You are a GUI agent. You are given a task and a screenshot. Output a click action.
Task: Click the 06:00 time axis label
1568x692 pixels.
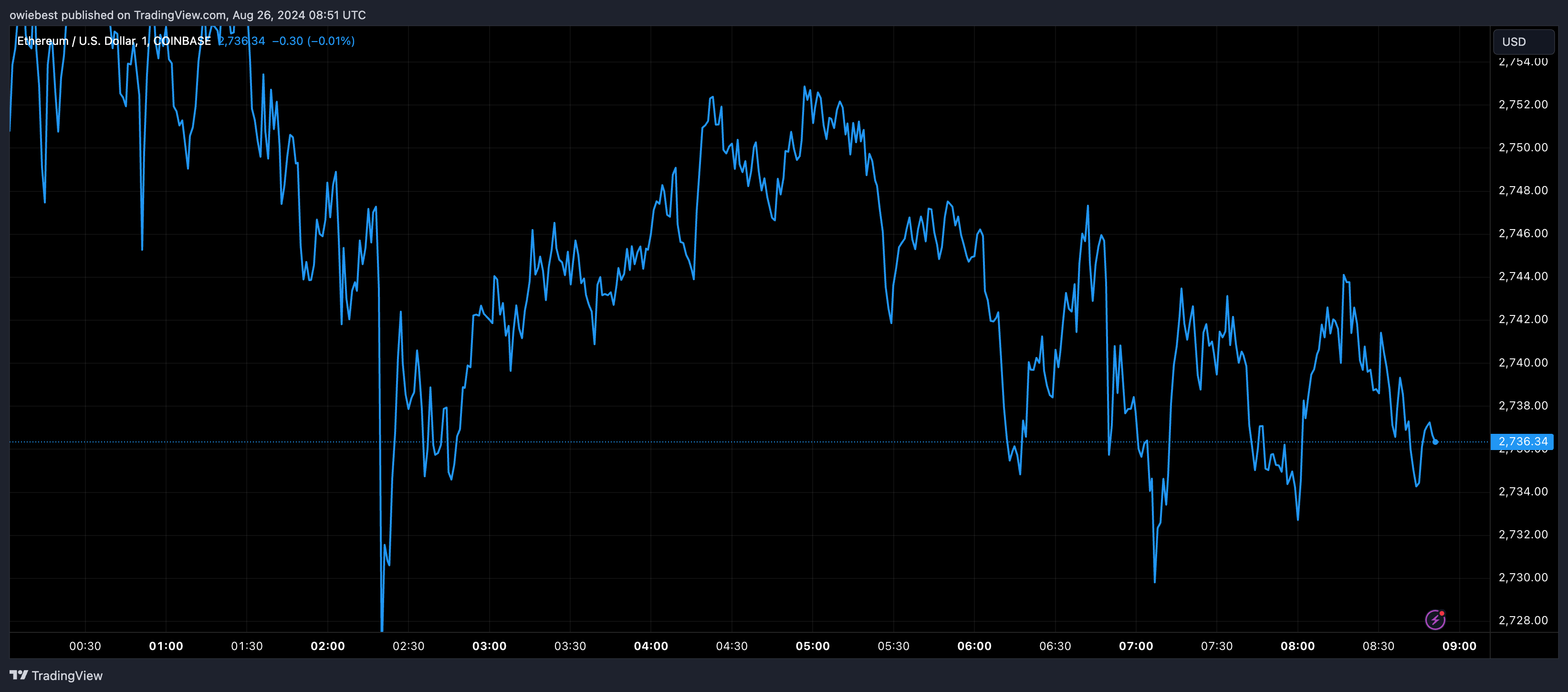[x=974, y=646]
